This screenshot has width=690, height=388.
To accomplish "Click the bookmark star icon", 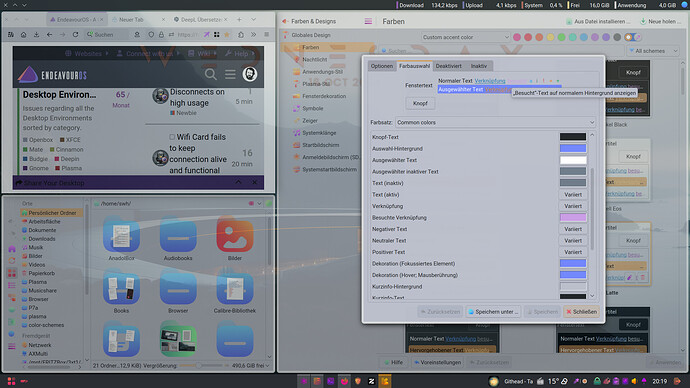I will (x=227, y=34).
